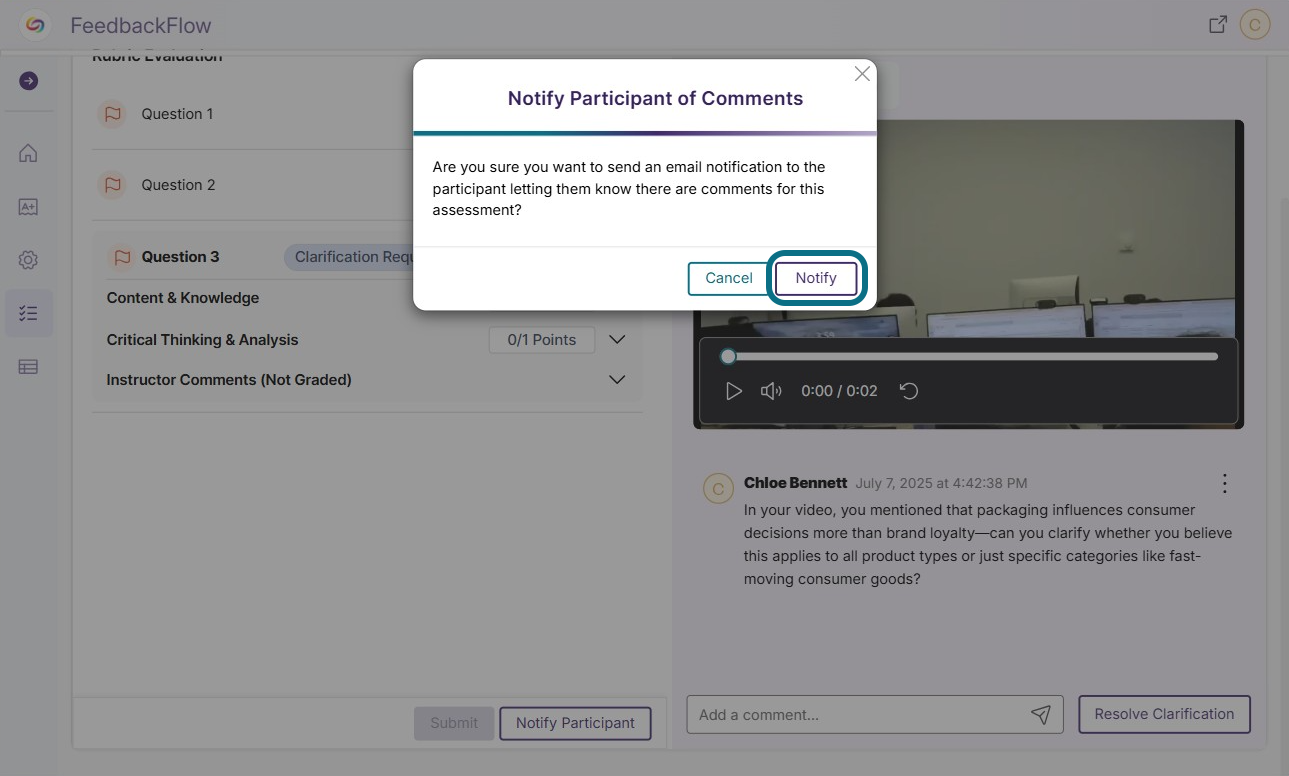Viewport: 1289px width, 776px height.
Task: Select Question 3 row
Action: (368, 257)
